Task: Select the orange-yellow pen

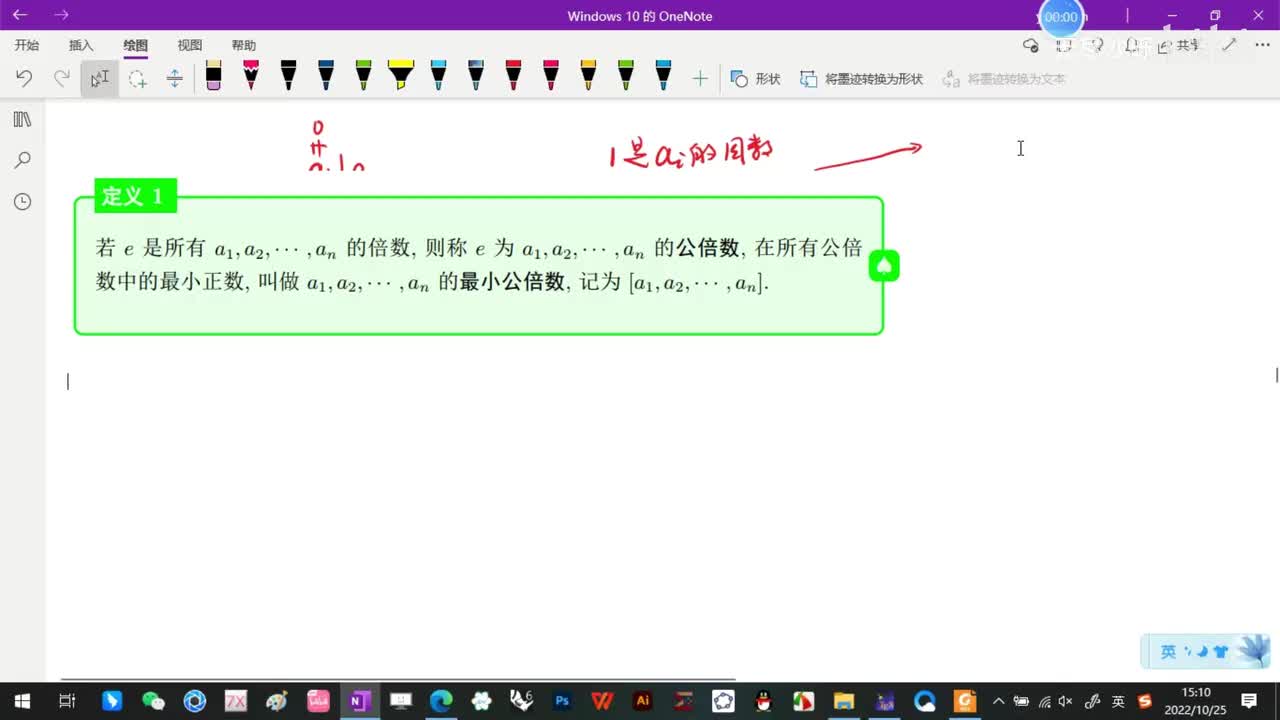Action: (588, 76)
